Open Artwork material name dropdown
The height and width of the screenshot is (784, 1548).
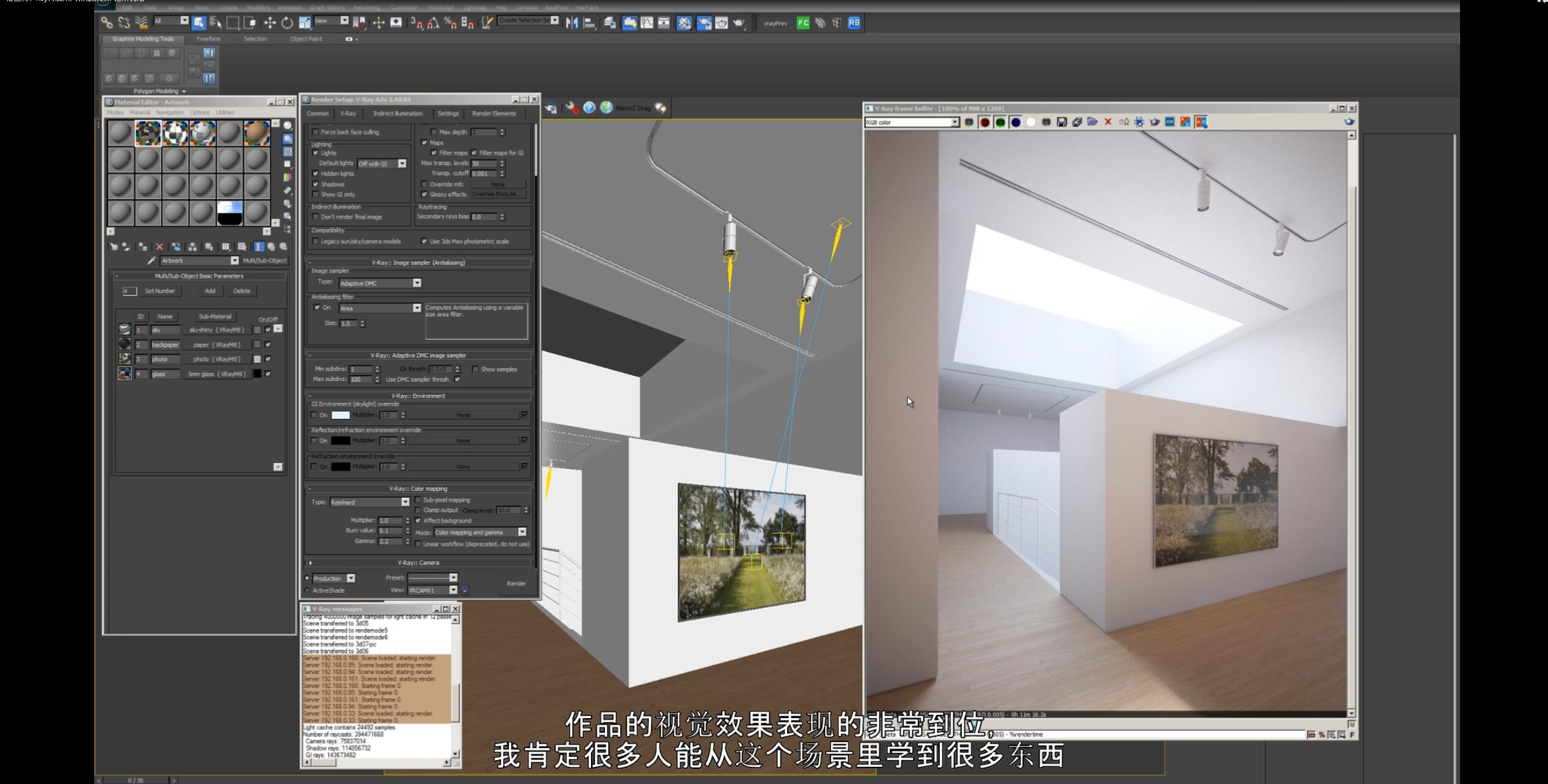tap(199, 260)
